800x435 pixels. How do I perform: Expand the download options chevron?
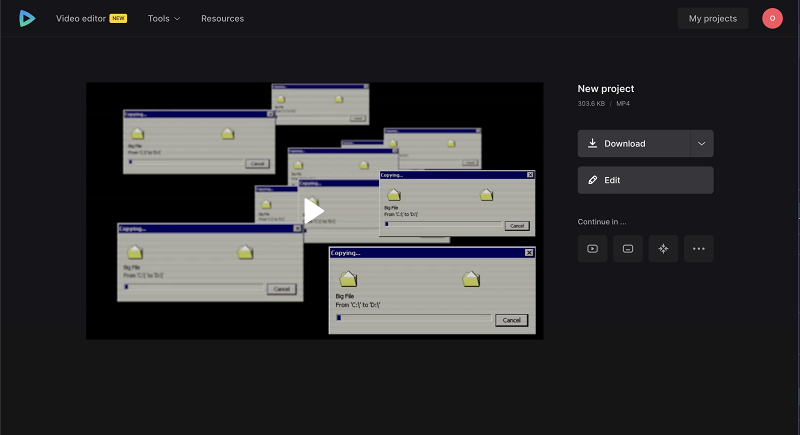[702, 144]
